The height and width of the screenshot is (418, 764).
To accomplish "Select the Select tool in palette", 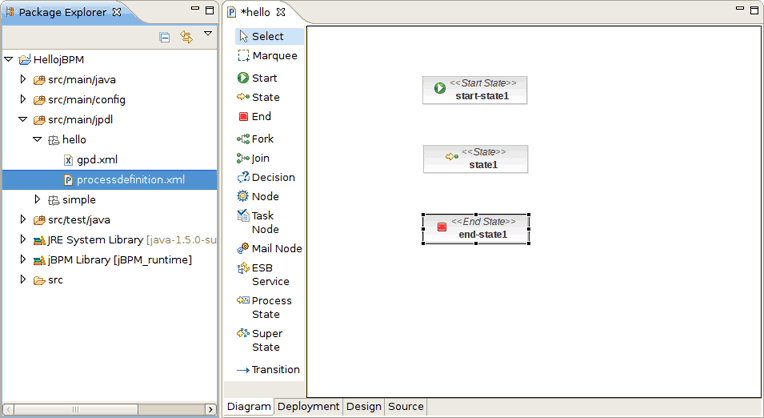I will tap(269, 37).
